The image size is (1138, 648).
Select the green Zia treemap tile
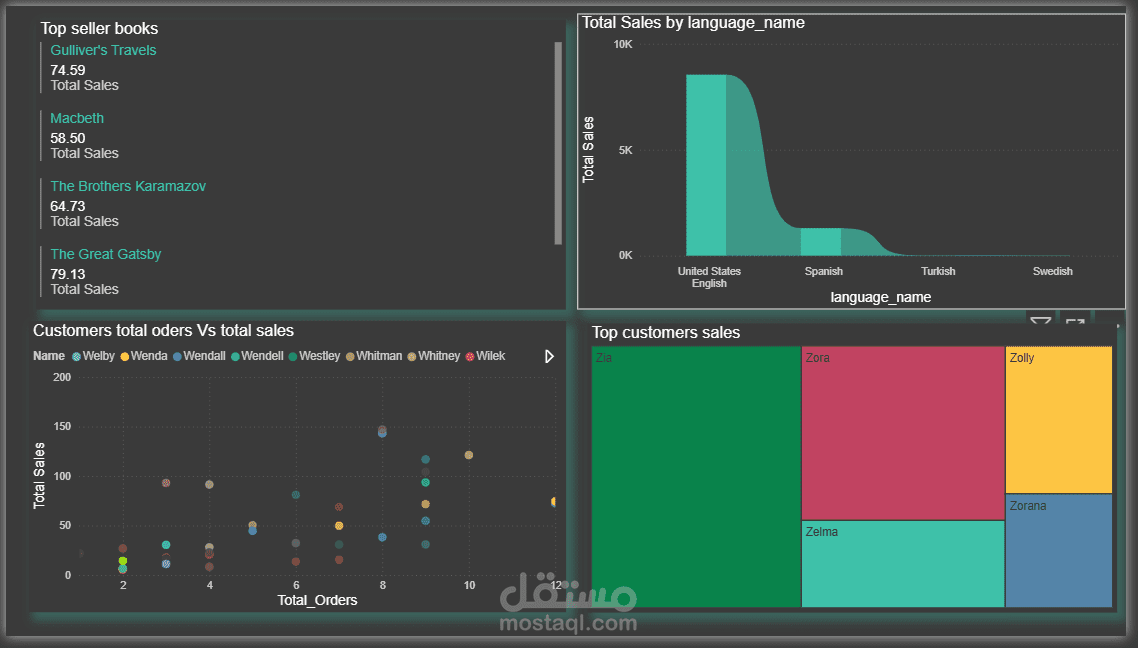[696, 476]
